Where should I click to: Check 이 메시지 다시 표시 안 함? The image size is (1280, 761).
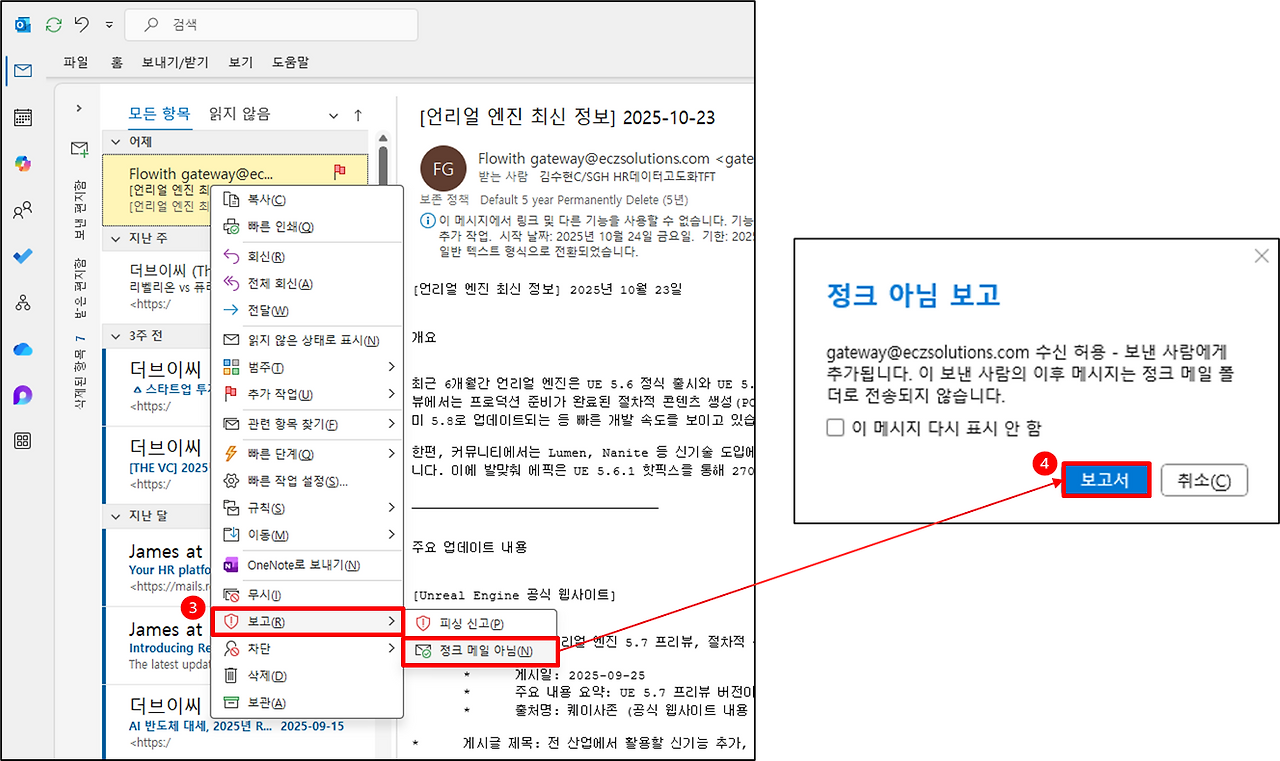836,428
